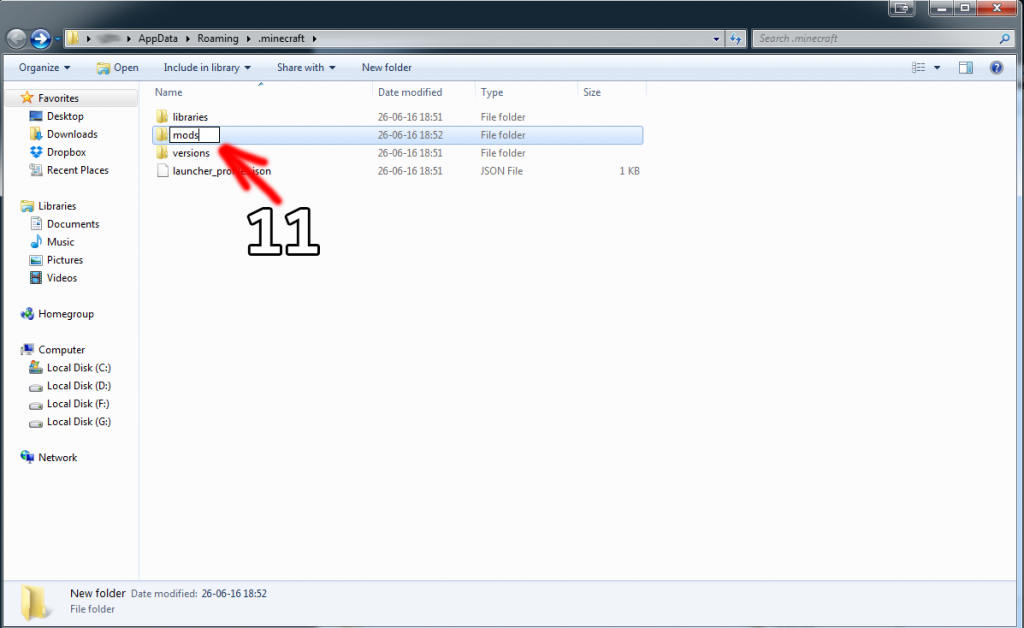Select the libraries folder icon
The width and height of the screenshot is (1024, 628).
pos(162,117)
